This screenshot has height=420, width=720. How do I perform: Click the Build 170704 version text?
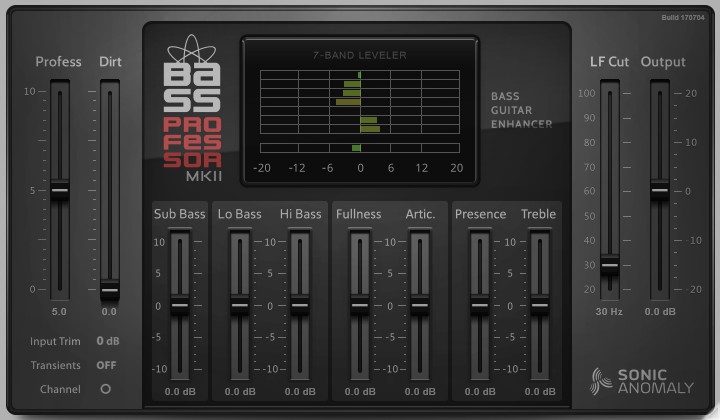click(x=683, y=17)
